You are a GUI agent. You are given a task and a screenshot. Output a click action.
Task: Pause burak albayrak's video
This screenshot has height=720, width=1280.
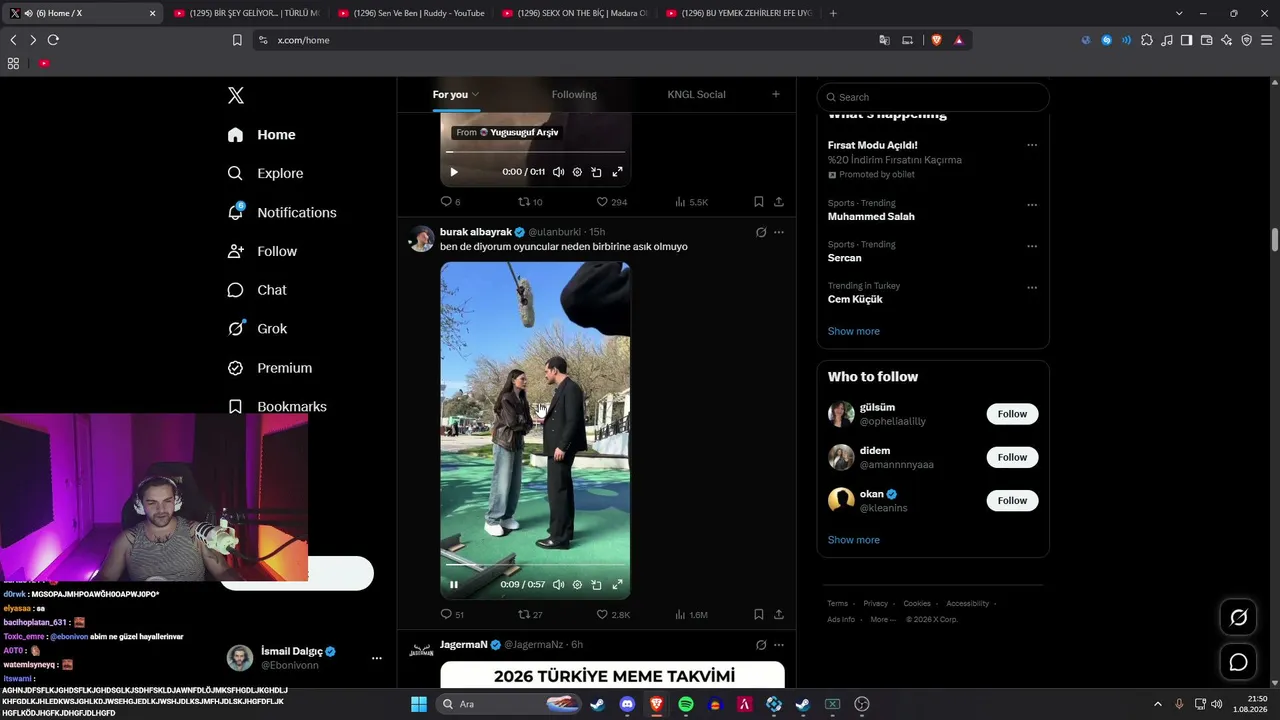coord(454,585)
